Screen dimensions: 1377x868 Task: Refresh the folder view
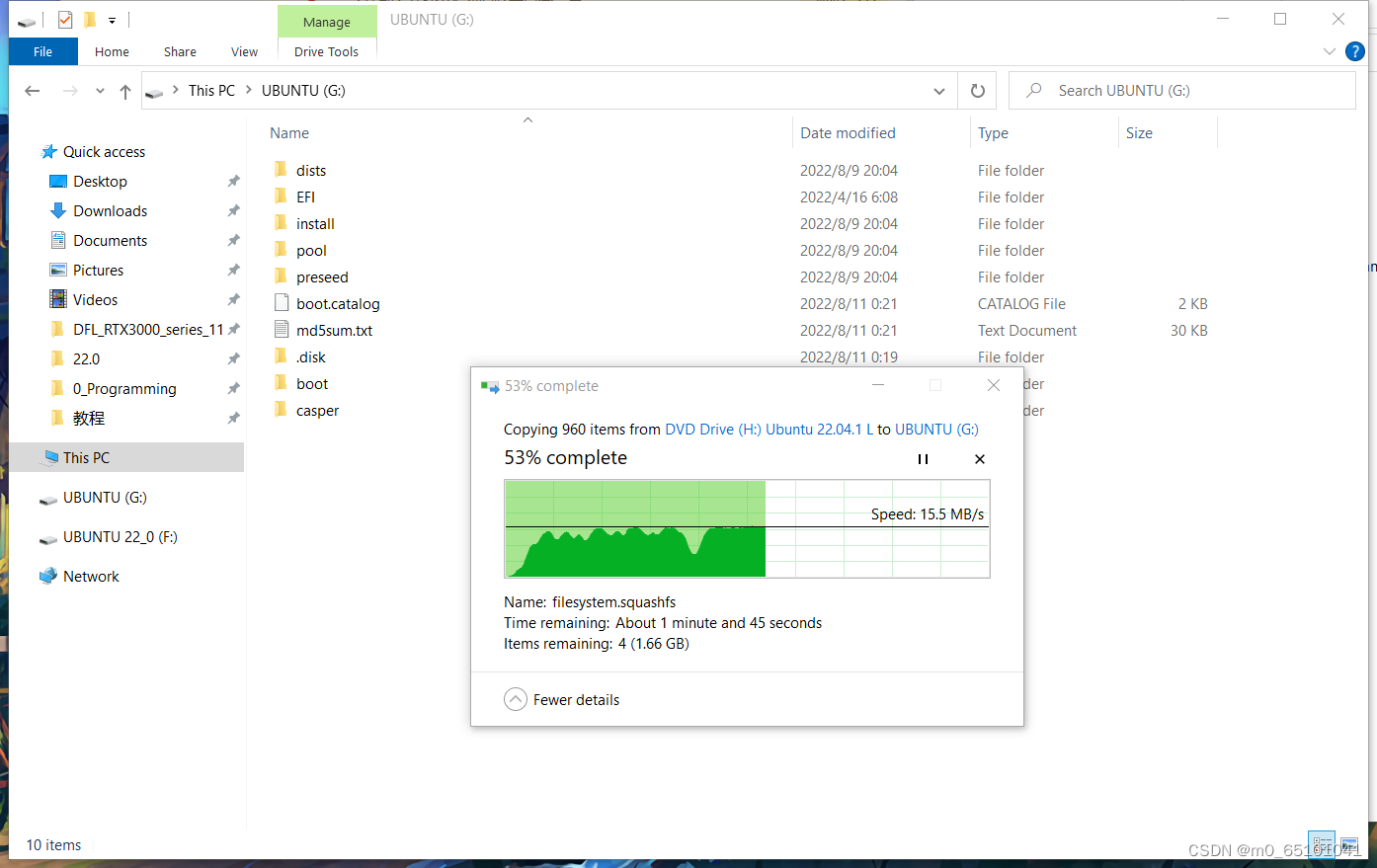click(977, 91)
